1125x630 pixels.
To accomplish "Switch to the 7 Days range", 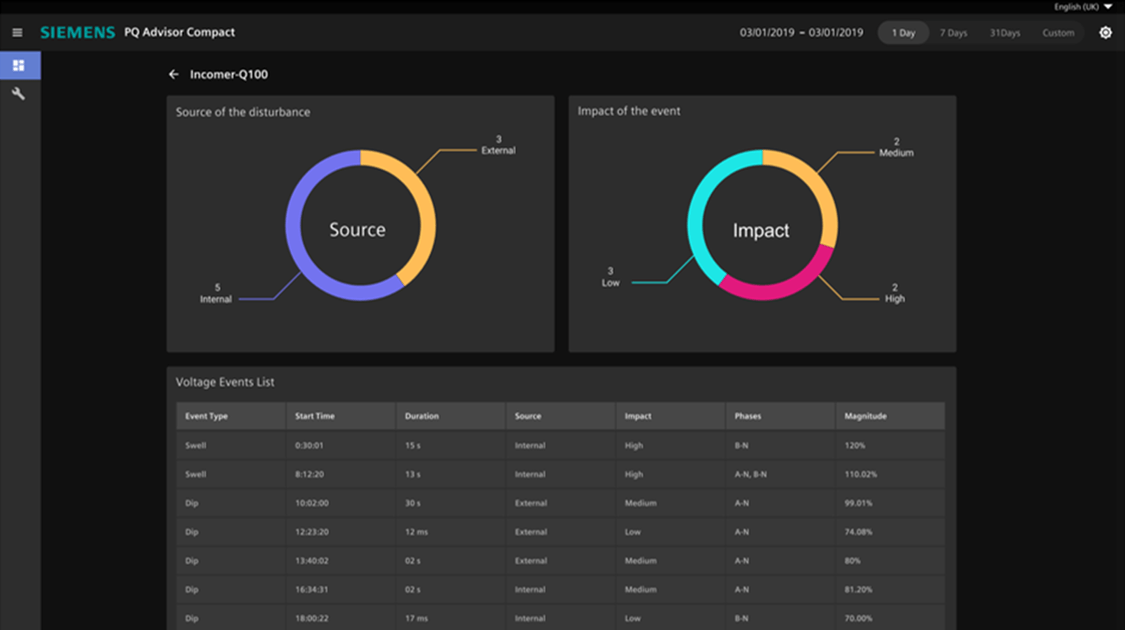I will (953, 33).
